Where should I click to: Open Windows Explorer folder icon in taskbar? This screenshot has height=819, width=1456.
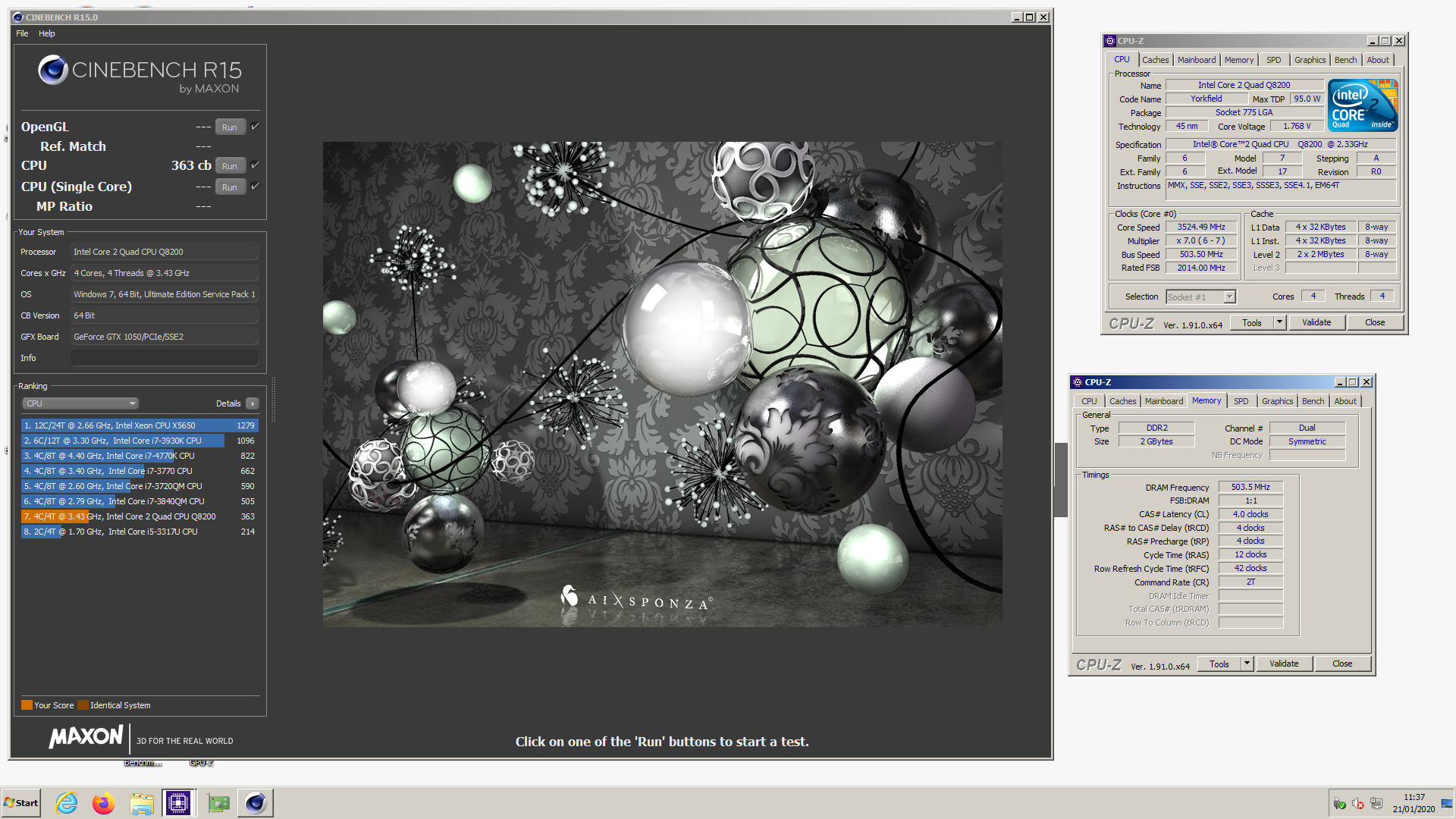[141, 802]
